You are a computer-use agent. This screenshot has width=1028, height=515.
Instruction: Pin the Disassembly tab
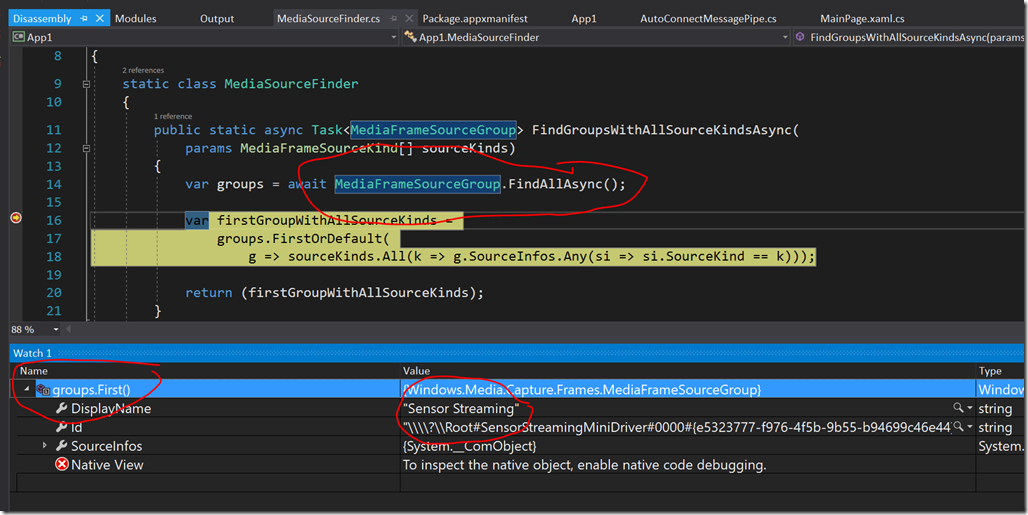click(85, 18)
